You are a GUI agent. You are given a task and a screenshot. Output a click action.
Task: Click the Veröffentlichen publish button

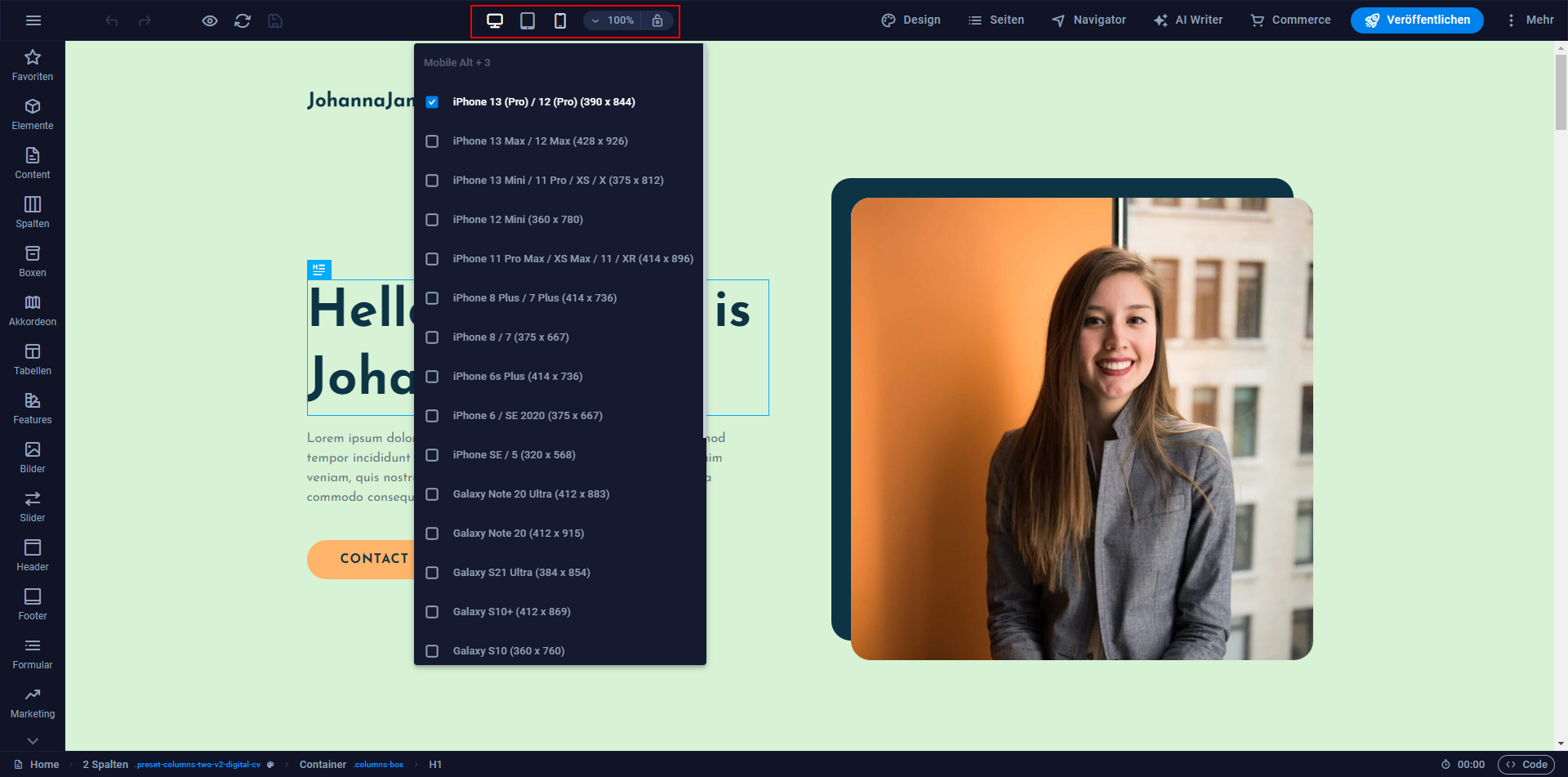pyautogui.click(x=1417, y=20)
